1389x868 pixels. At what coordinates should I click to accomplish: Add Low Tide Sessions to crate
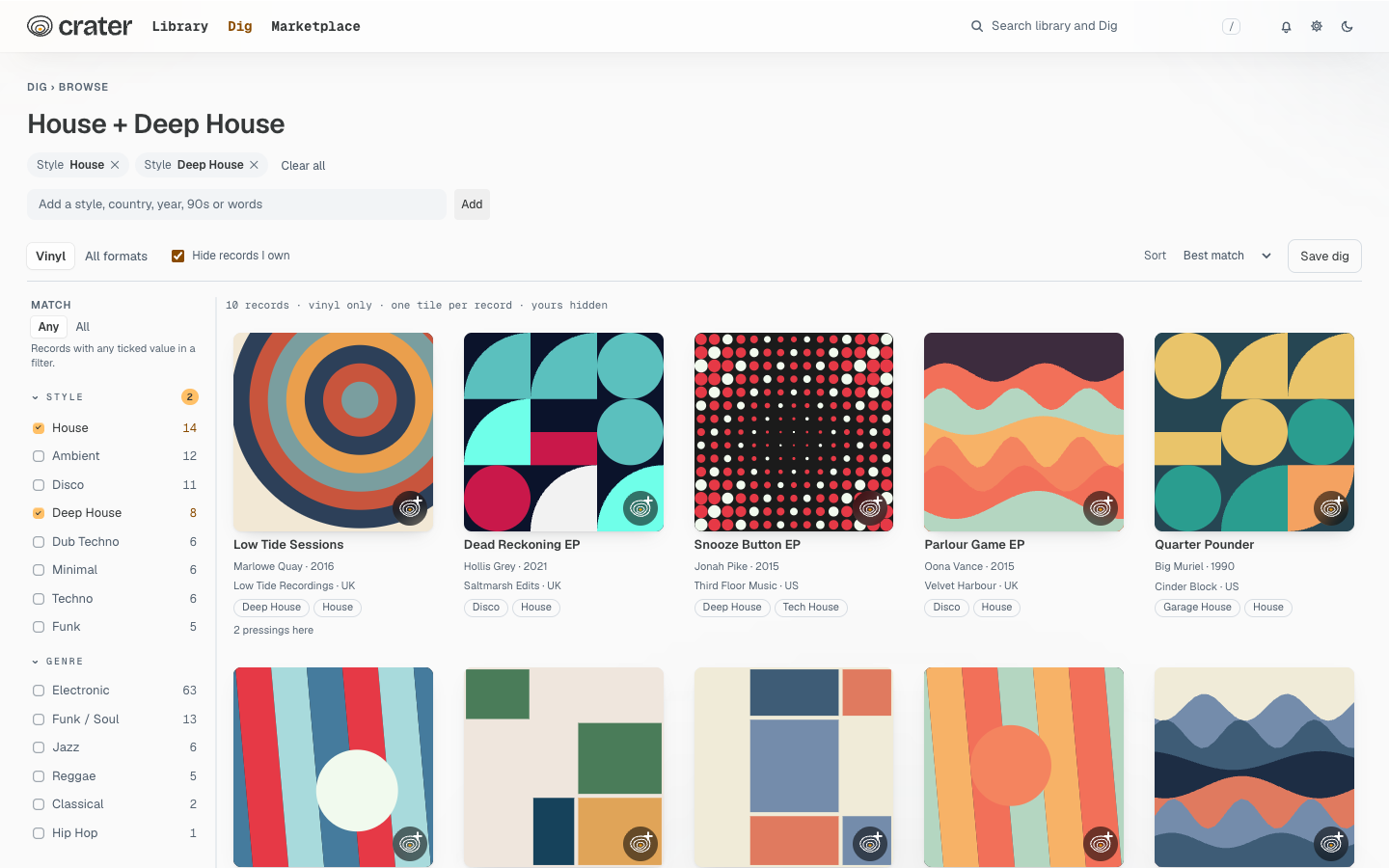411,508
